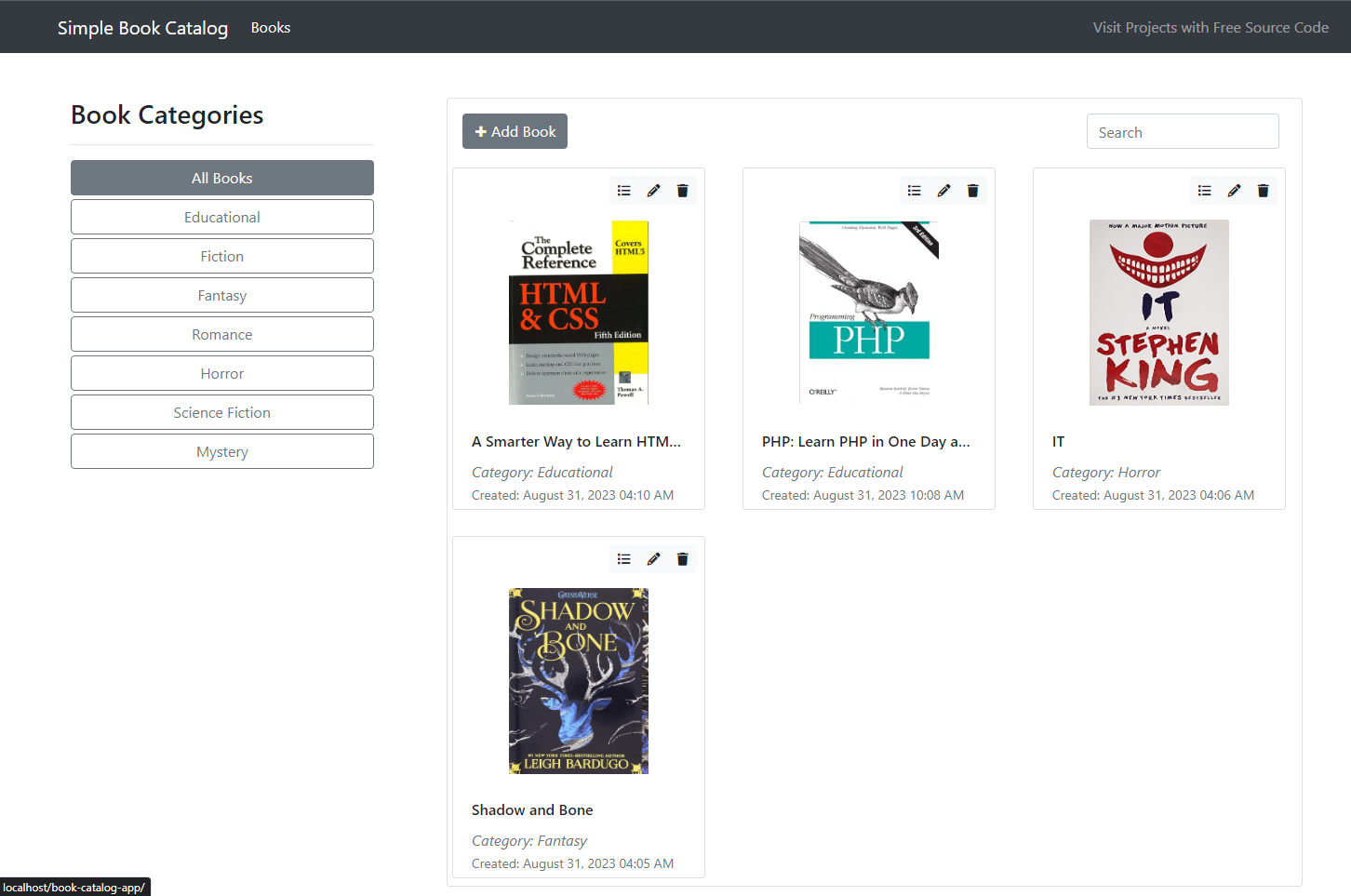The width and height of the screenshot is (1351, 896).
Task: Open details list icon for HTML & CSS book
Action: 624,191
